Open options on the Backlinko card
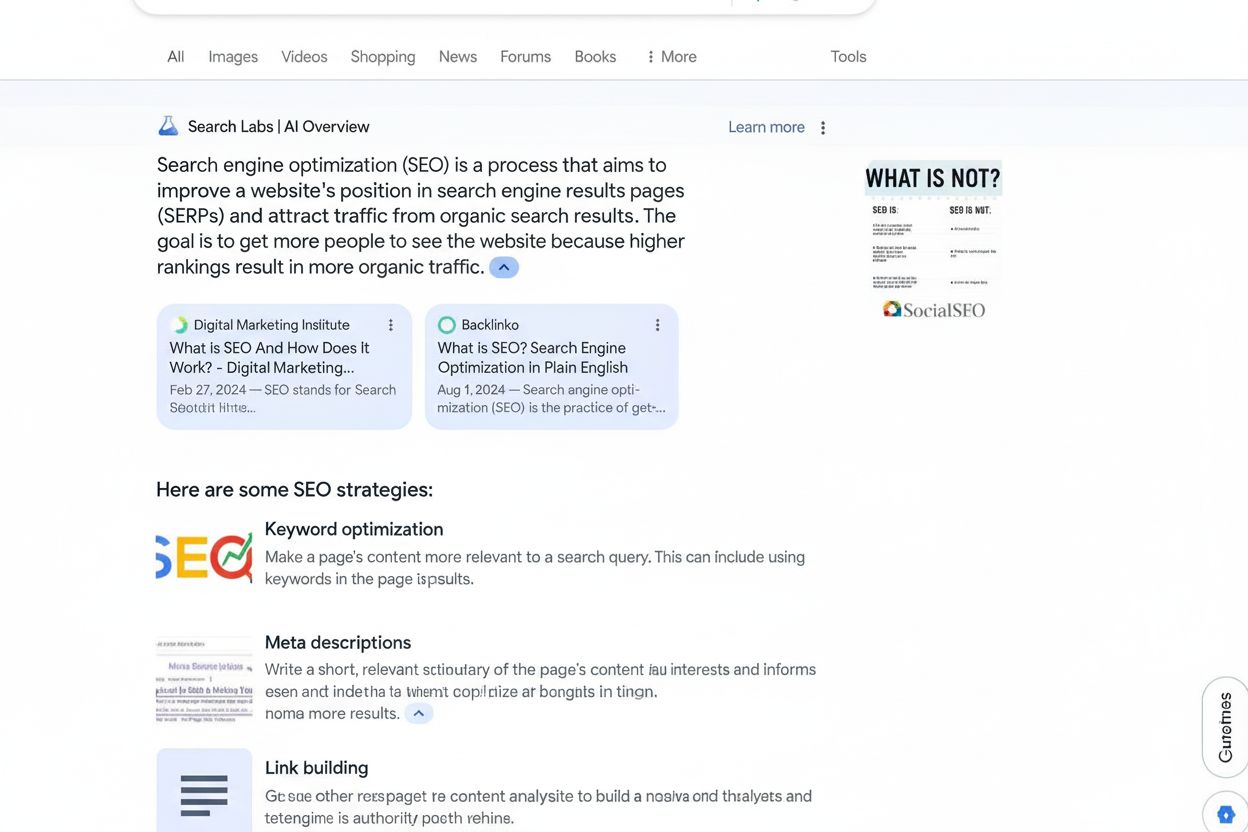The width and height of the screenshot is (1248, 832). pyautogui.click(x=657, y=324)
